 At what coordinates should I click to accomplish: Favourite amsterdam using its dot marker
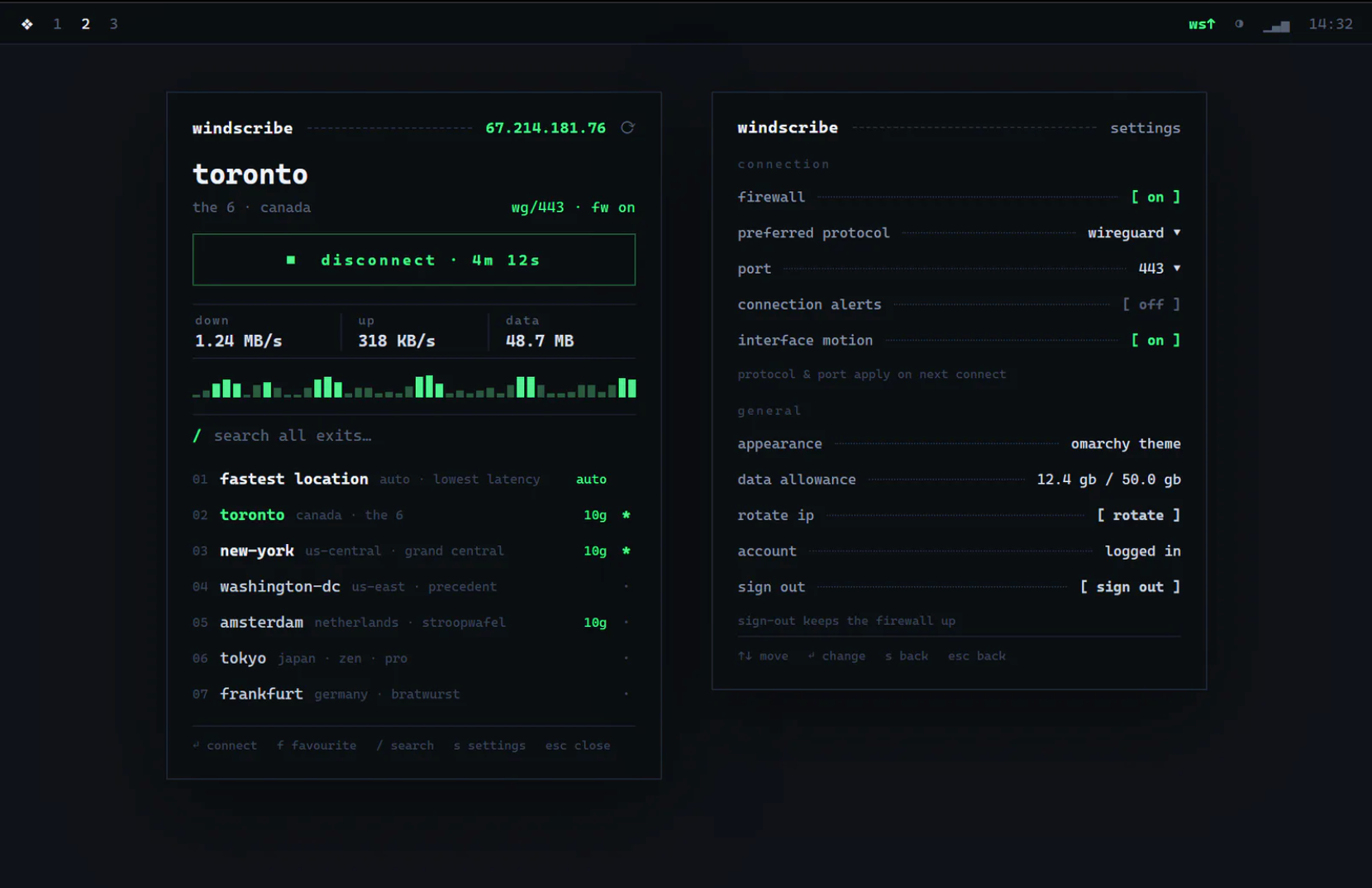tap(626, 622)
